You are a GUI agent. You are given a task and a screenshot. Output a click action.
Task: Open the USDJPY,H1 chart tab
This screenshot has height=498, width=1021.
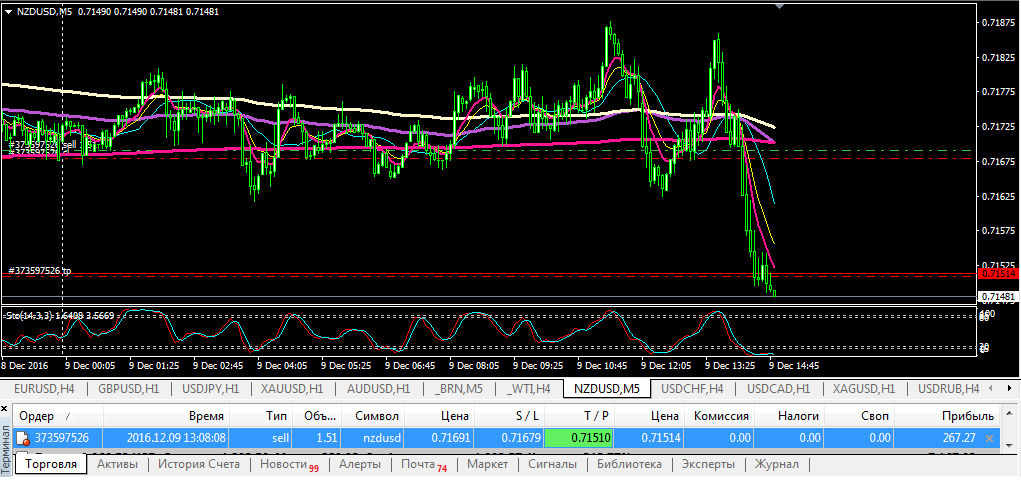pos(211,389)
